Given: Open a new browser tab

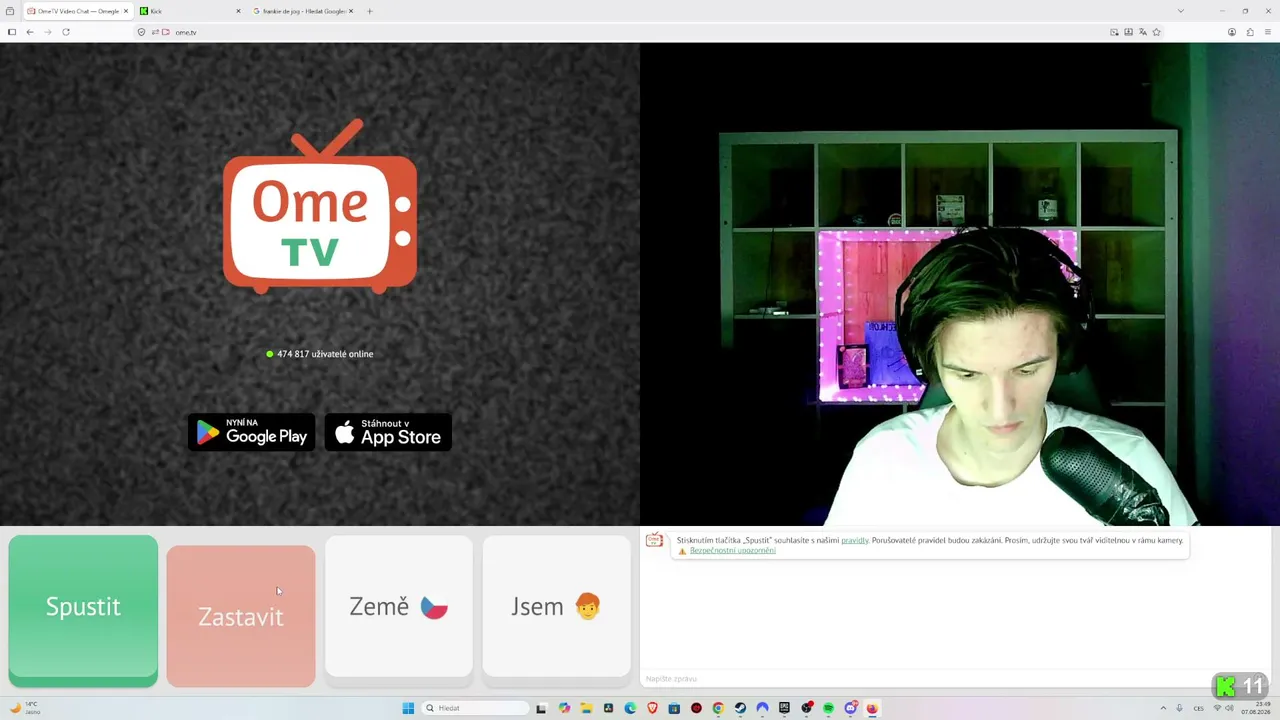Looking at the screenshot, I should pos(370,11).
